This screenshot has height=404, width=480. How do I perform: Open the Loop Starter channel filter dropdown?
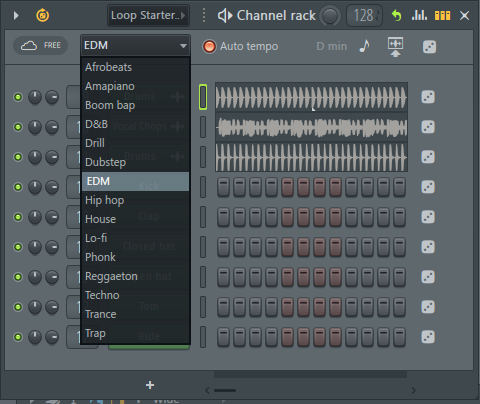point(148,15)
